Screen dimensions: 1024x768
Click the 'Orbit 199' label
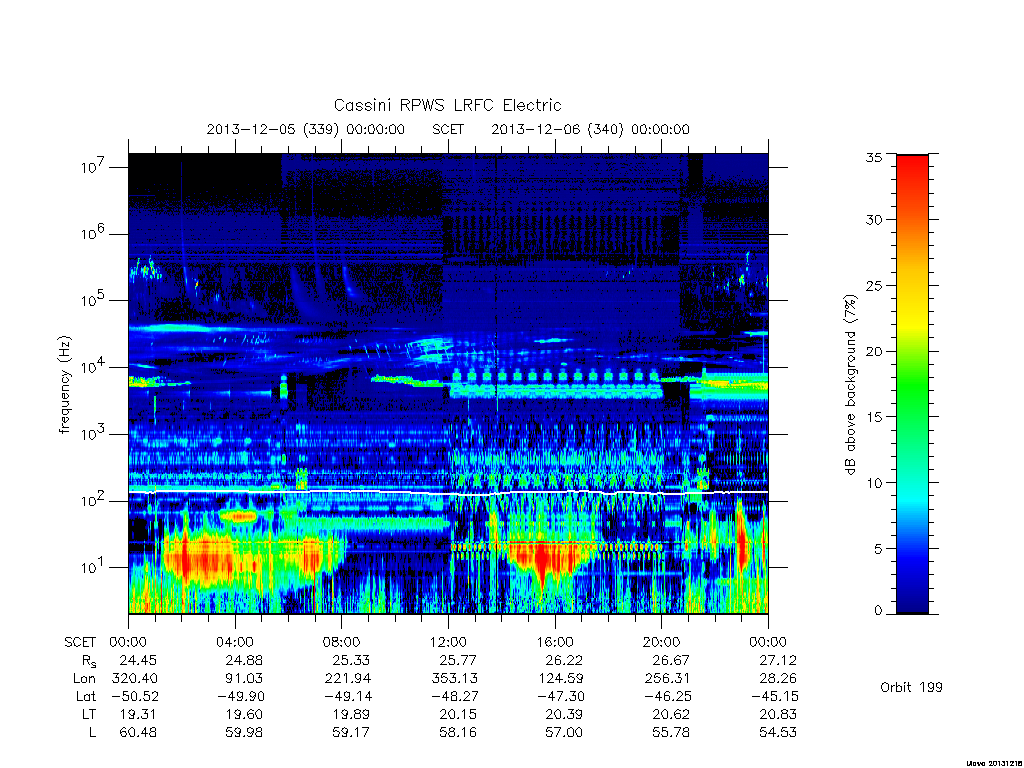click(911, 687)
